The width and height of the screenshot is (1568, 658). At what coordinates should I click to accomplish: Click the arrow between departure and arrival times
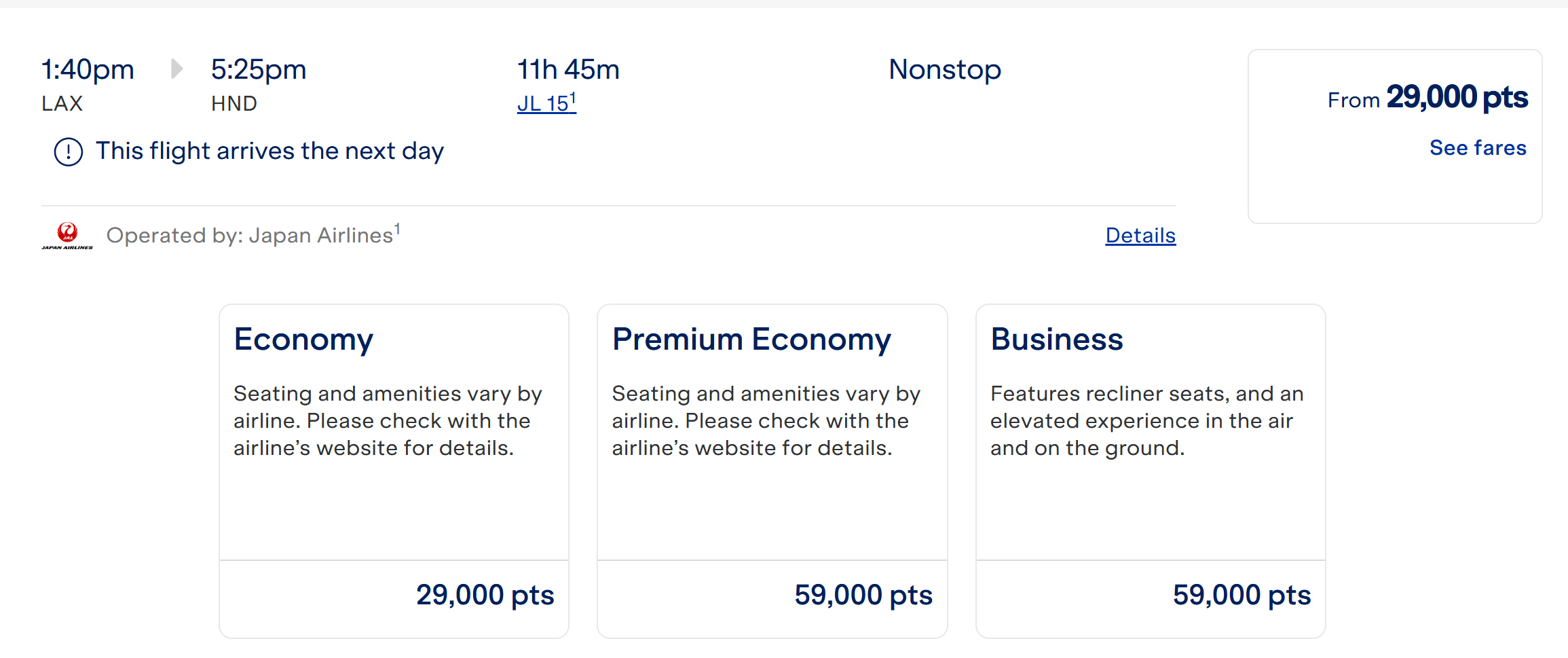coord(176,69)
